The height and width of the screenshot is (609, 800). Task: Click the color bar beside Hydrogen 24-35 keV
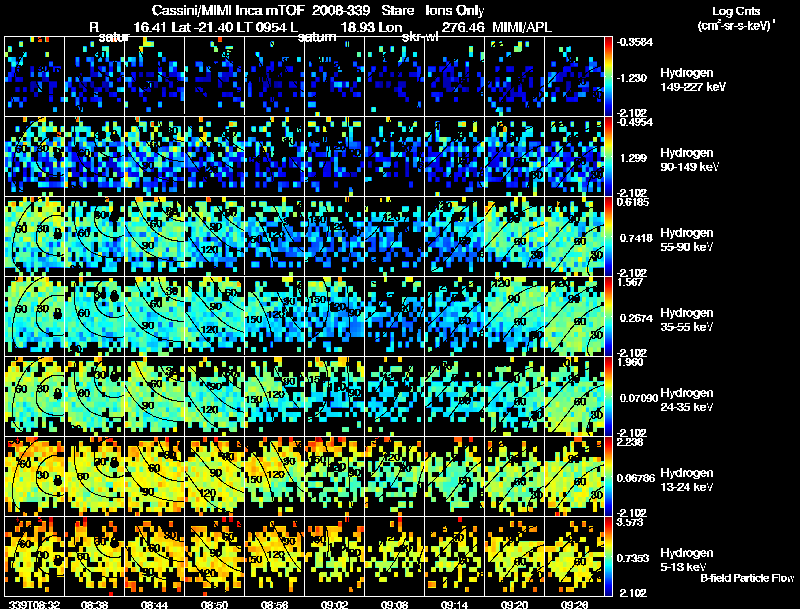(608, 397)
